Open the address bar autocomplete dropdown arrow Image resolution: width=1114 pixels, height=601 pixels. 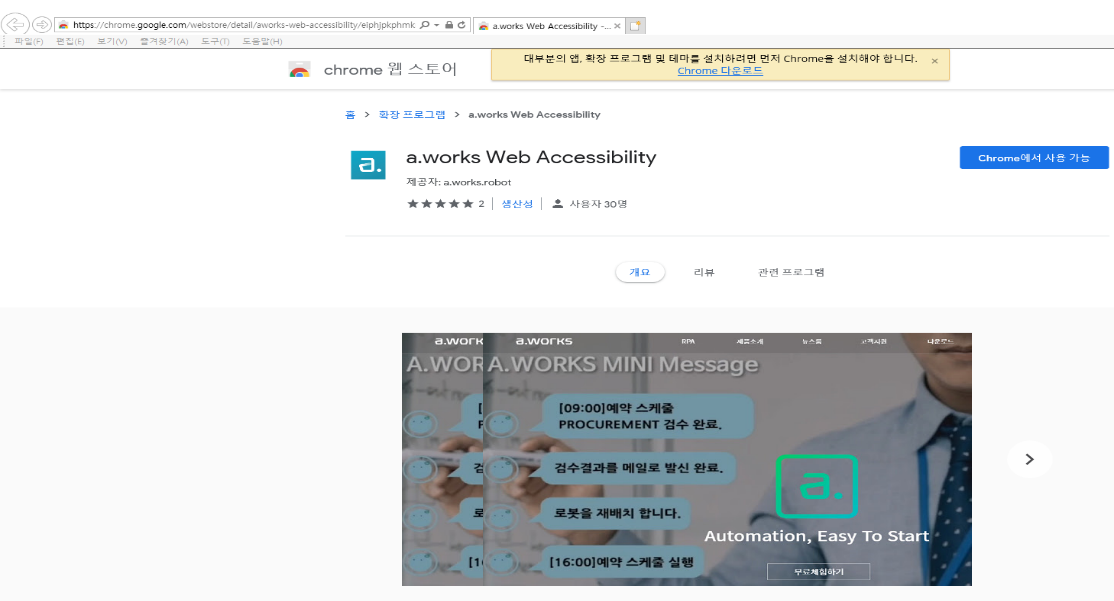point(436,25)
